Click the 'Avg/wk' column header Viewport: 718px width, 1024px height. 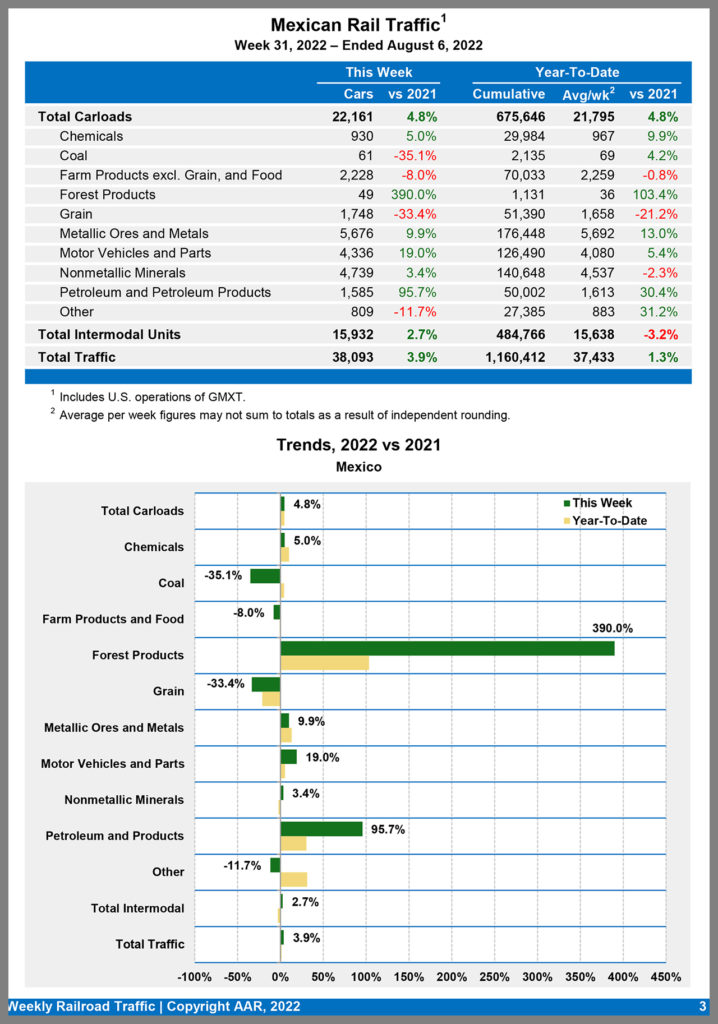[x=586, y=94]
